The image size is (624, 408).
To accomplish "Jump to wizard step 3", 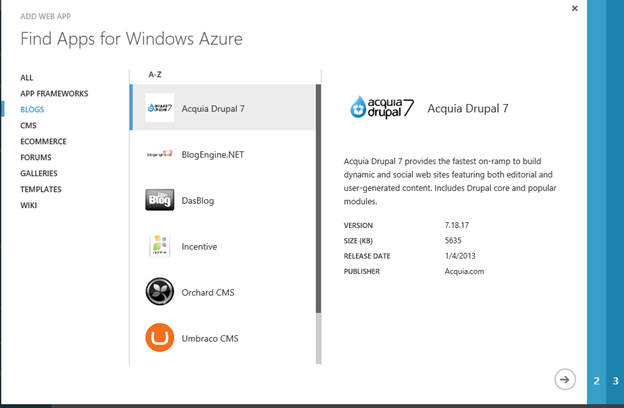I will click(615, 381).
